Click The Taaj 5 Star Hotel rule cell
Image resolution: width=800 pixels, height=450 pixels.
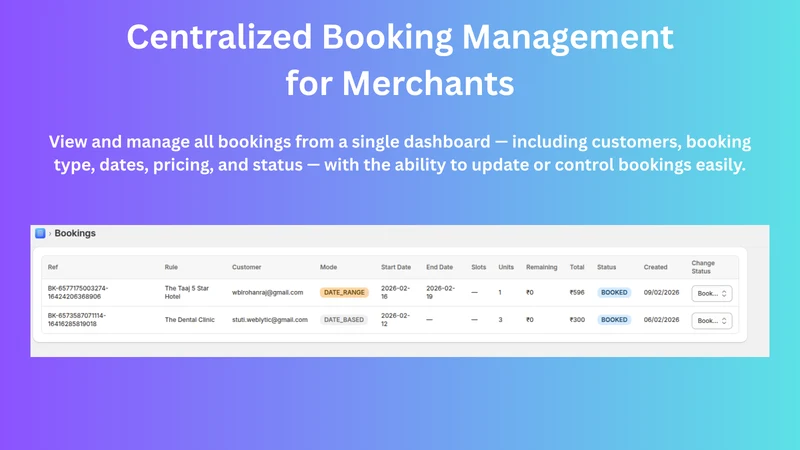tap(187, 292)
